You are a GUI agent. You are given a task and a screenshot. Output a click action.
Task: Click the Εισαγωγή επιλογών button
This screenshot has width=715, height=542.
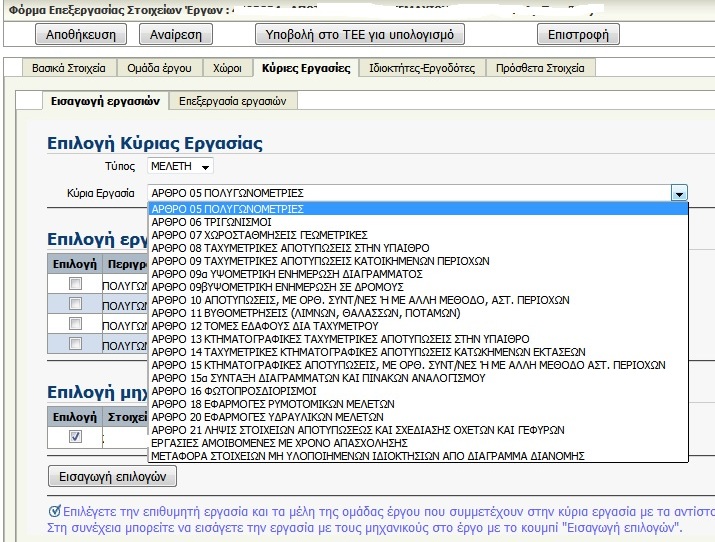click(x=113, y=475)
